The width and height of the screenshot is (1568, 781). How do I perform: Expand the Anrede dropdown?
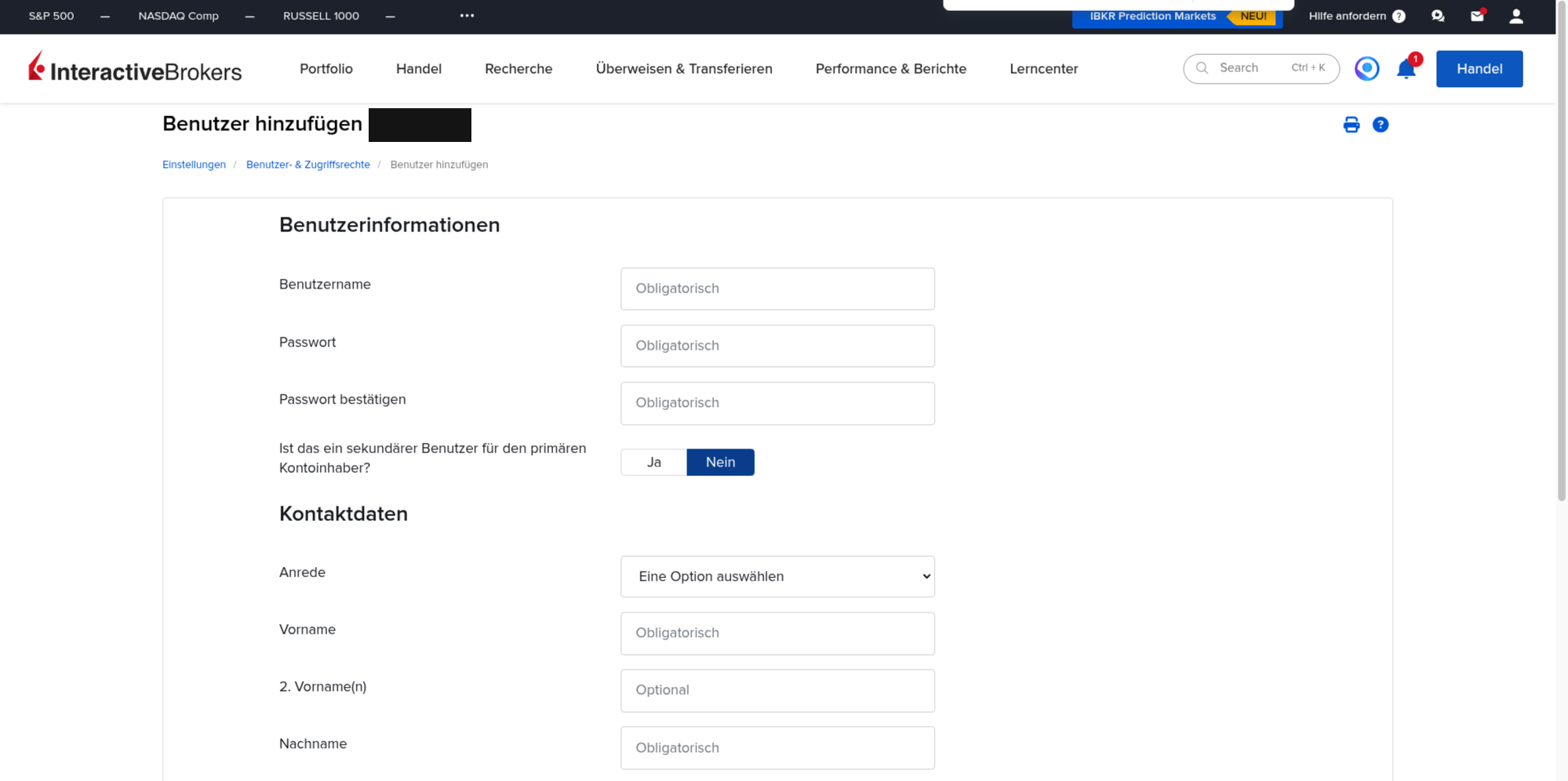pyautogui.click(x=777, y=576)
